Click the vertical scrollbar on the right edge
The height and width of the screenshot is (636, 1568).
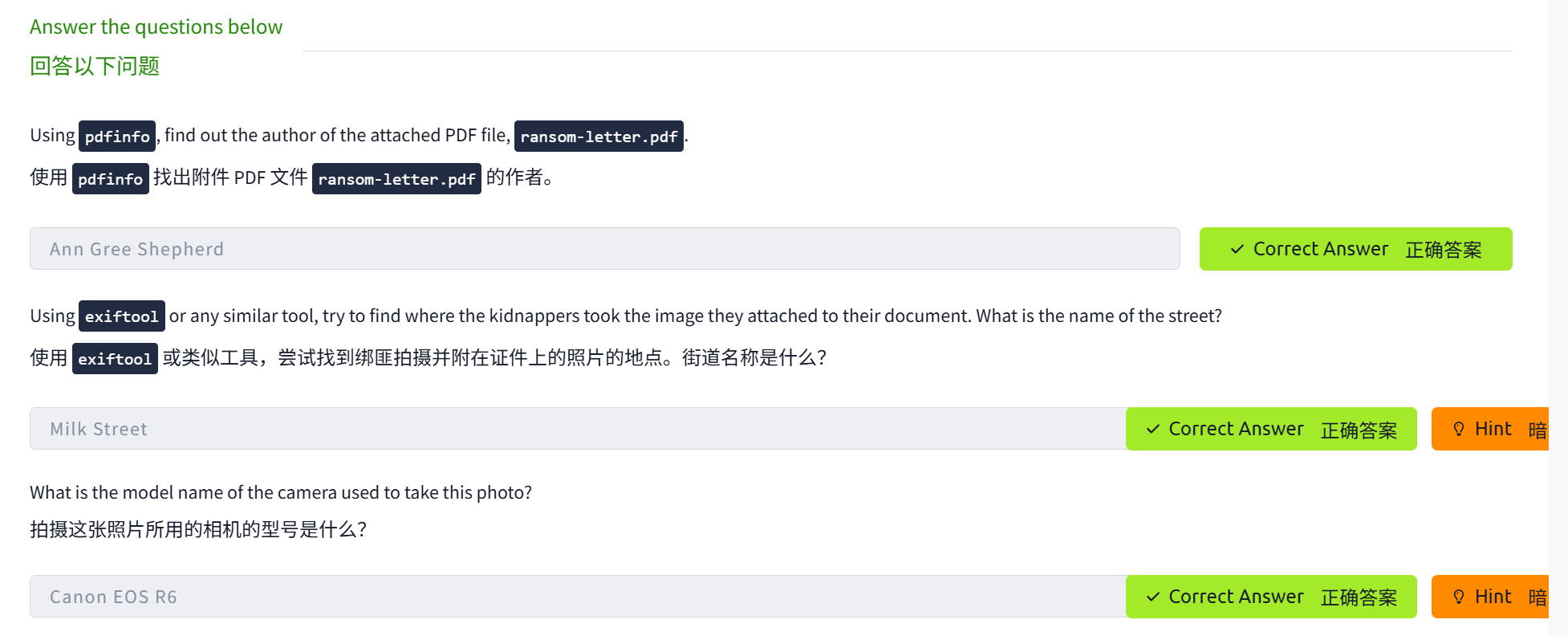[1558, 318]
